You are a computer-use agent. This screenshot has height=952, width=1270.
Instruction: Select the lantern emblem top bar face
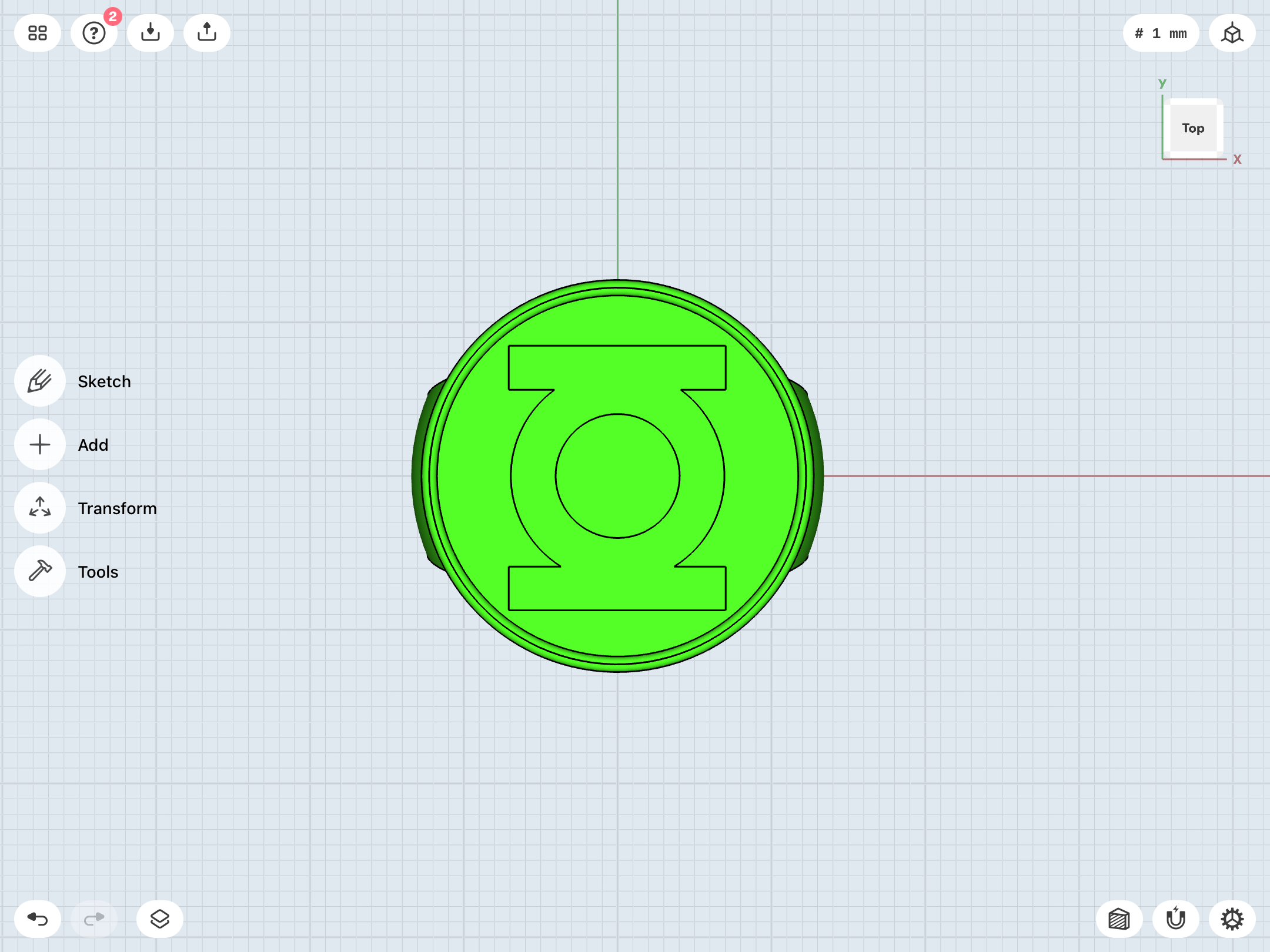(617, 368)
